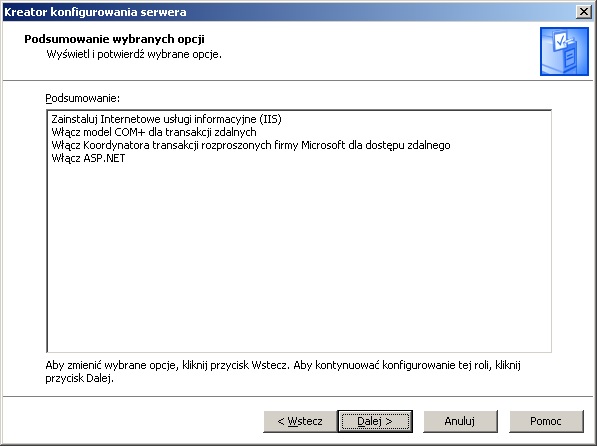Select the Włącz ASP.NET summary line
The image size is (597, 446).
tap(88, 158)
